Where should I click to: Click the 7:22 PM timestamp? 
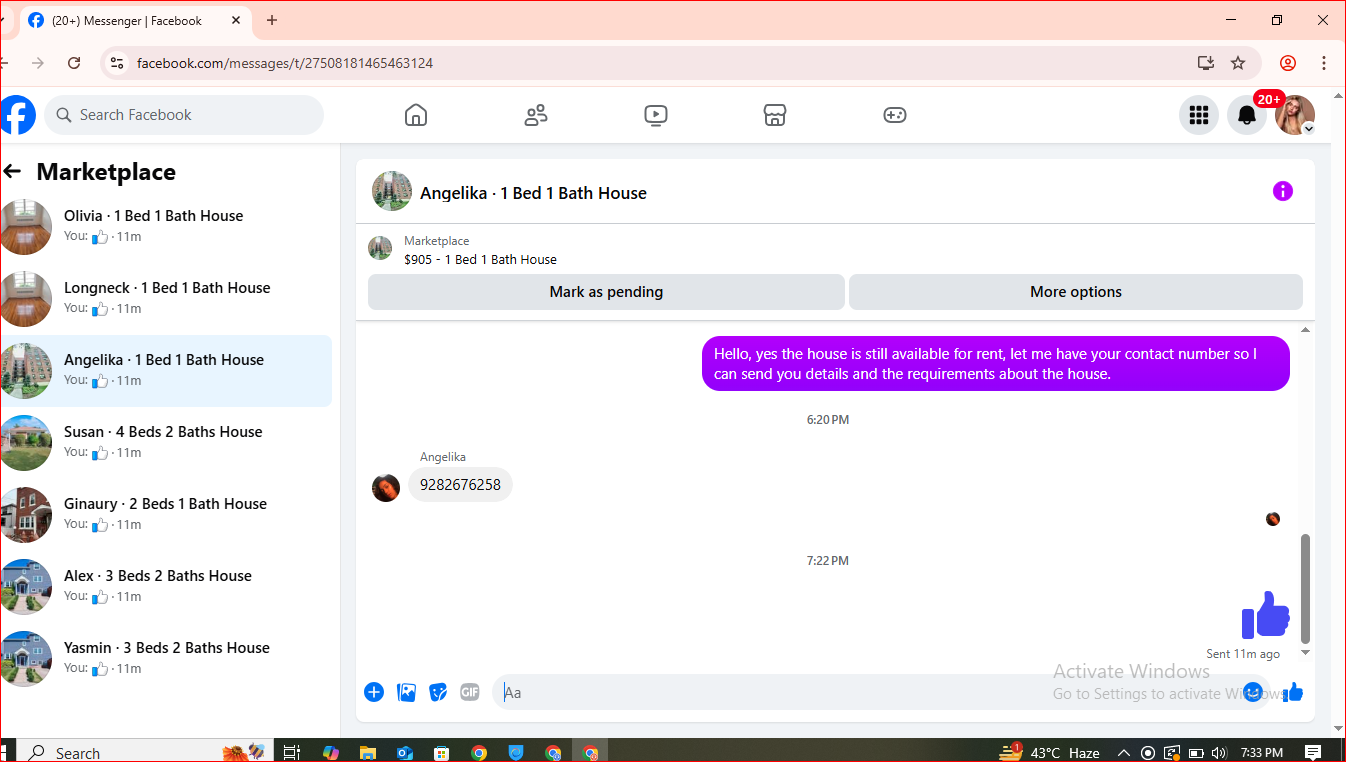pos(828,561)
